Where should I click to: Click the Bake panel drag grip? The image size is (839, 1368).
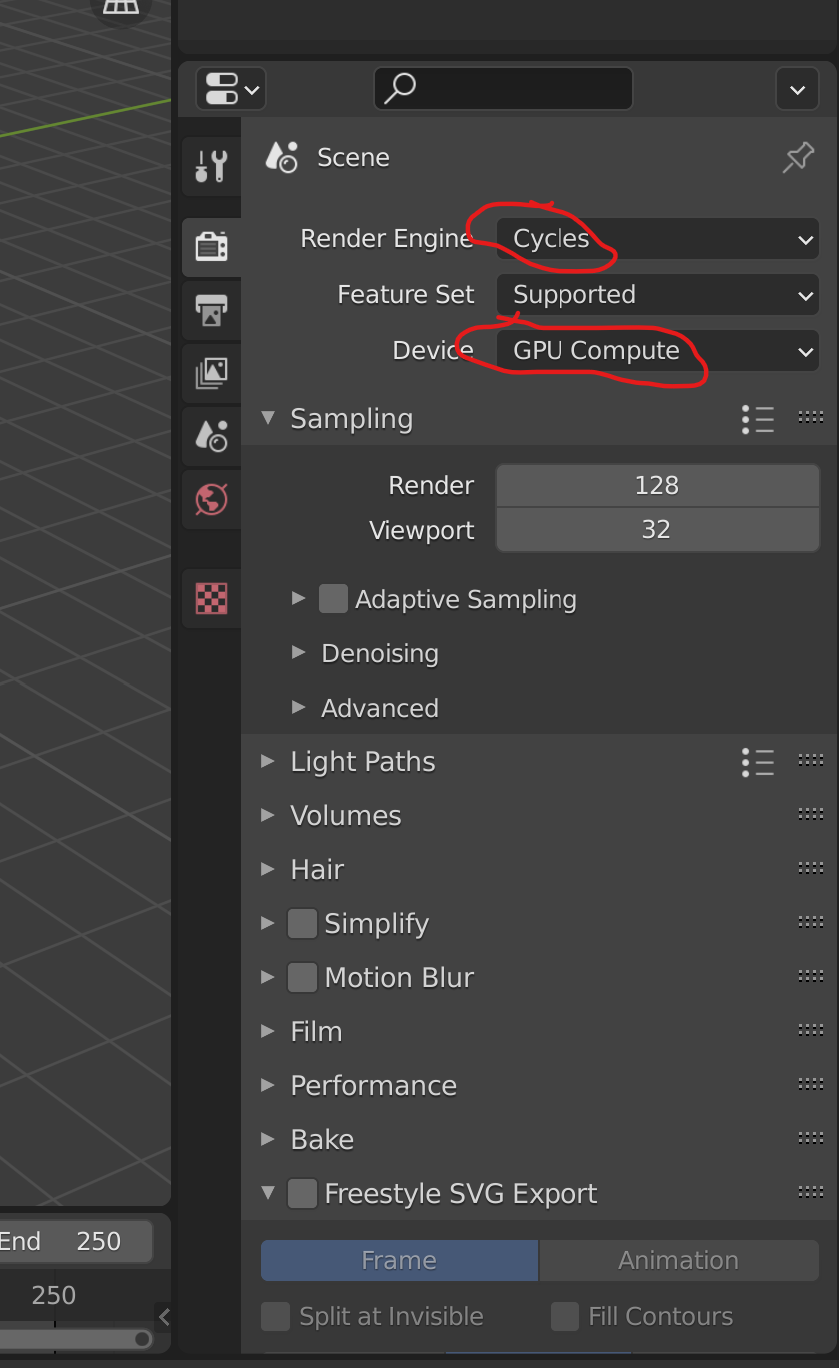[810, 1139]
